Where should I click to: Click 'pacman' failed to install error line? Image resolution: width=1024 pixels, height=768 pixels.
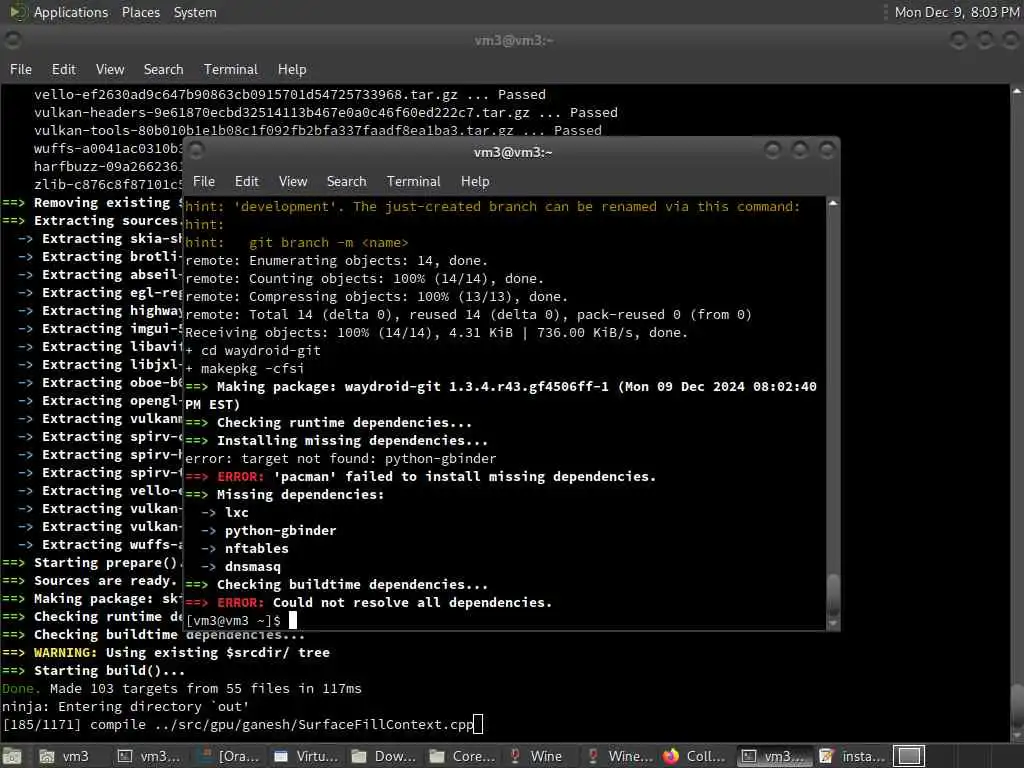421,477
